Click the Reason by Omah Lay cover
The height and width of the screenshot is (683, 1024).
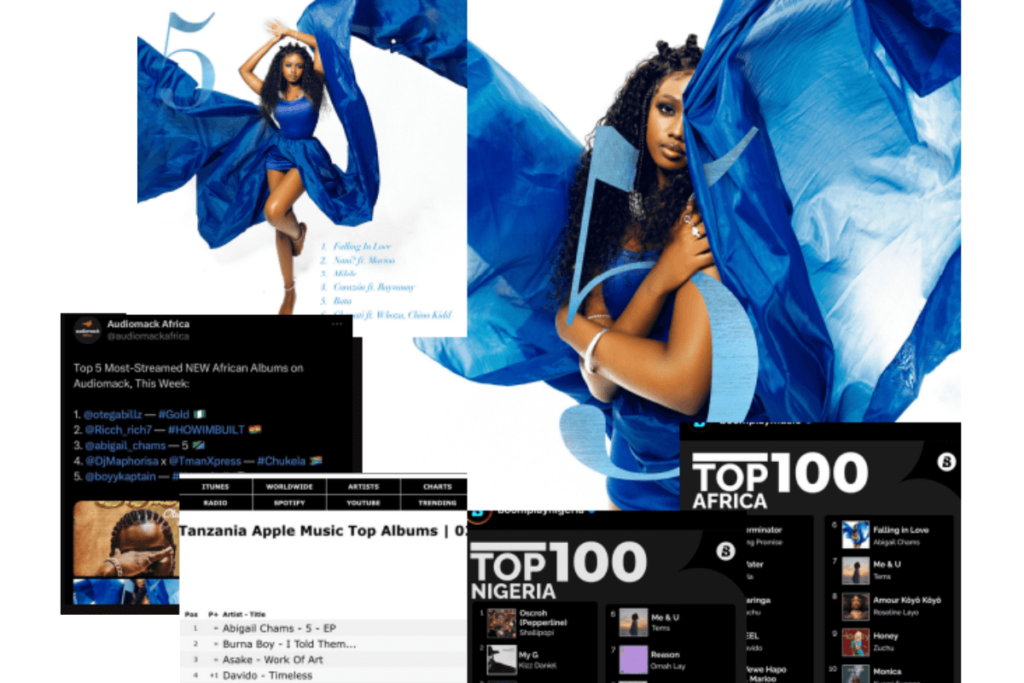click(x=633, y=660)
